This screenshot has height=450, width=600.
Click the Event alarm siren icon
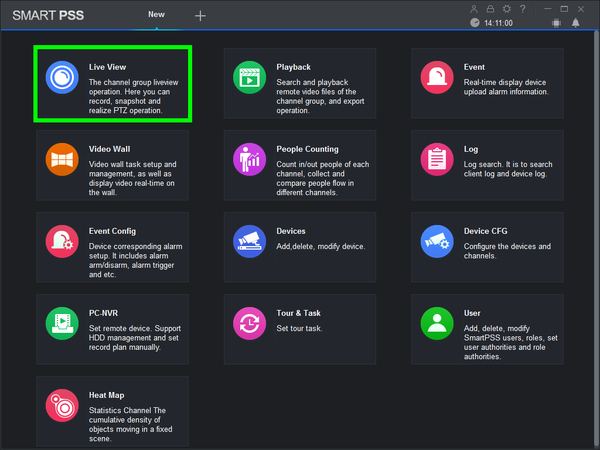pyautogui.click(x=437, y=77)
